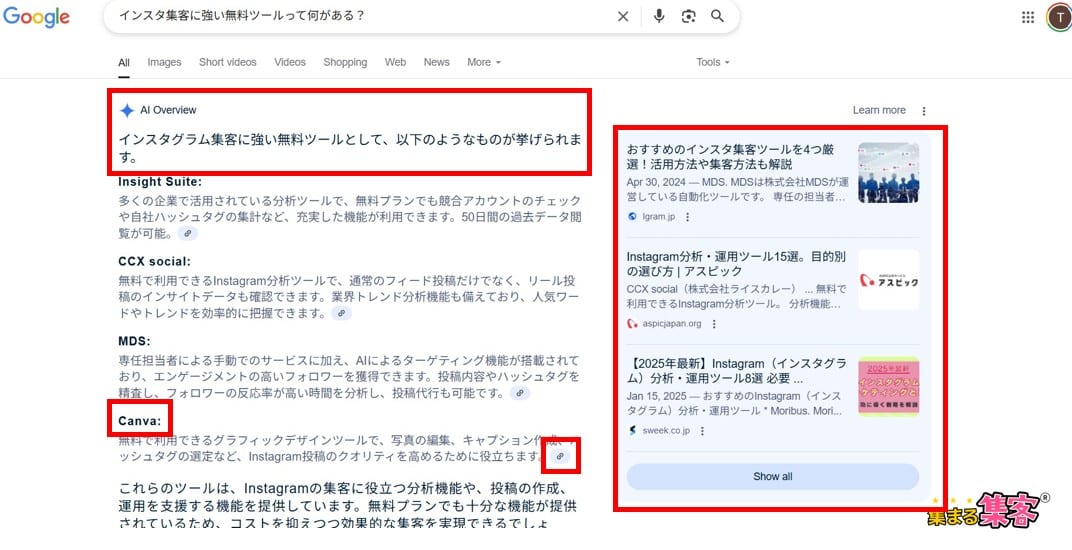
Task: Click the CCX social heading
Action: tap(155, 261)
